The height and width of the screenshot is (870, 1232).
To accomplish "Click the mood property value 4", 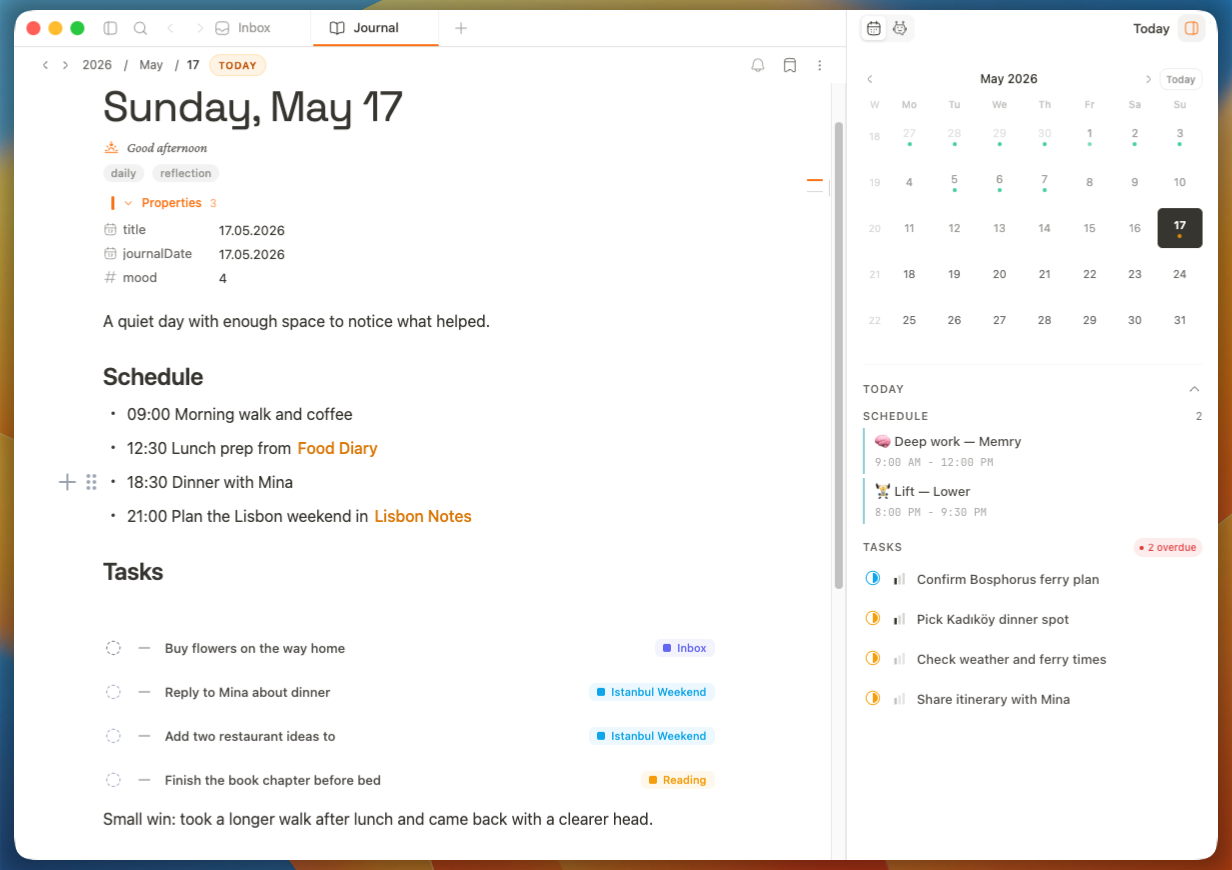I will pos(223,278).
